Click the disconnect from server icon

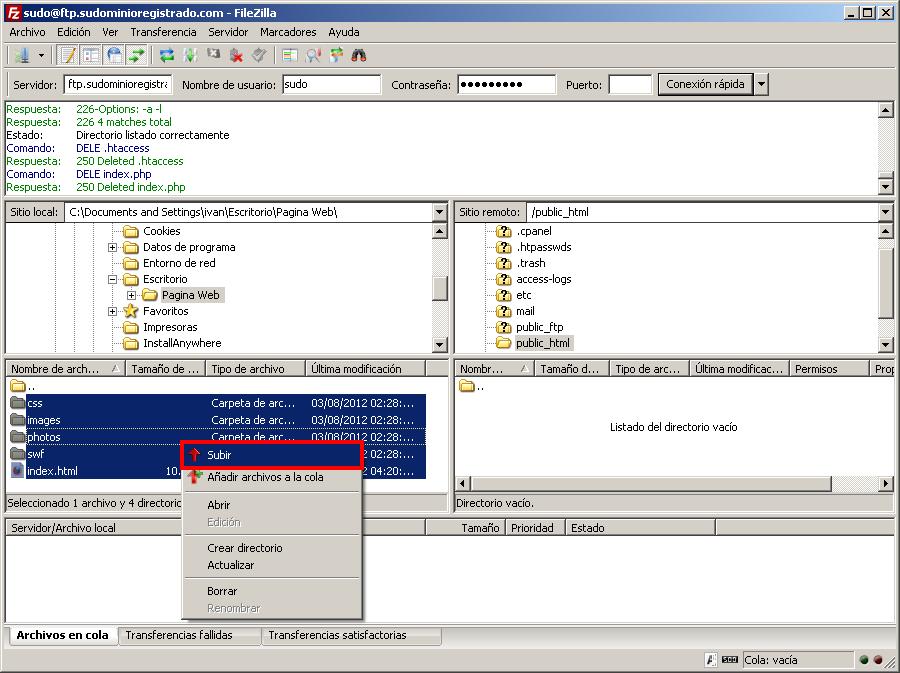(x=236, y=55)
